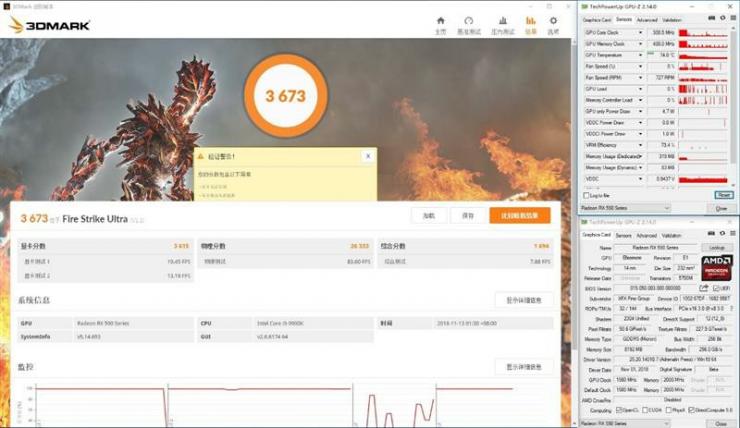Toggle the Log to file checkbox
Image resolution: width=740 pixels, height=428 pixels.
[586, 195]
